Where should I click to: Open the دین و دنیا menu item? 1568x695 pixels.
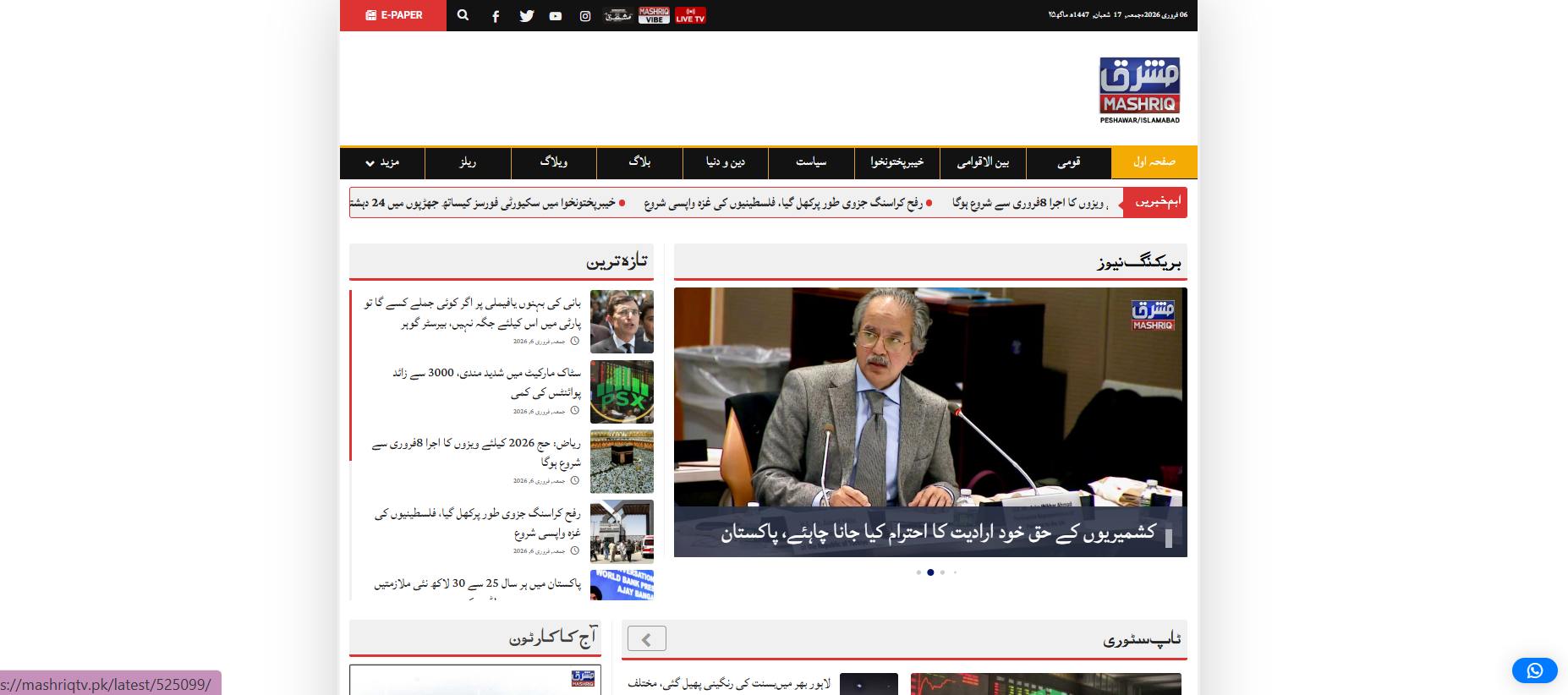pyautogui.click(x=726, y=161)
